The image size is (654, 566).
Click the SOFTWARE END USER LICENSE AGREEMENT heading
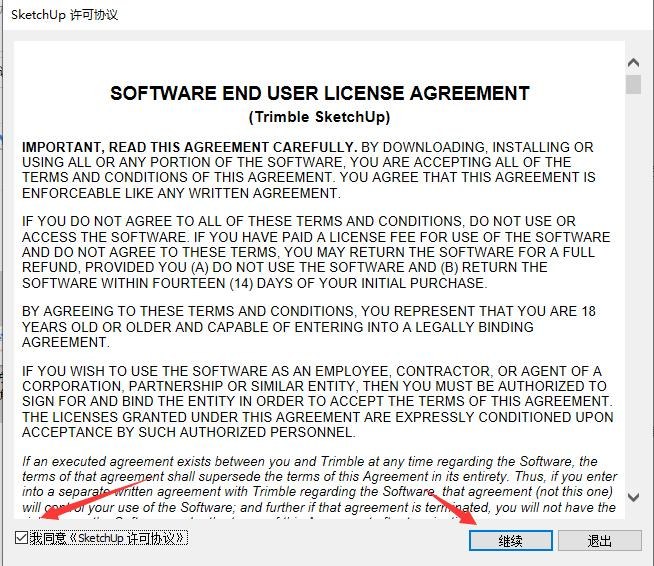[x=320, y=93]
